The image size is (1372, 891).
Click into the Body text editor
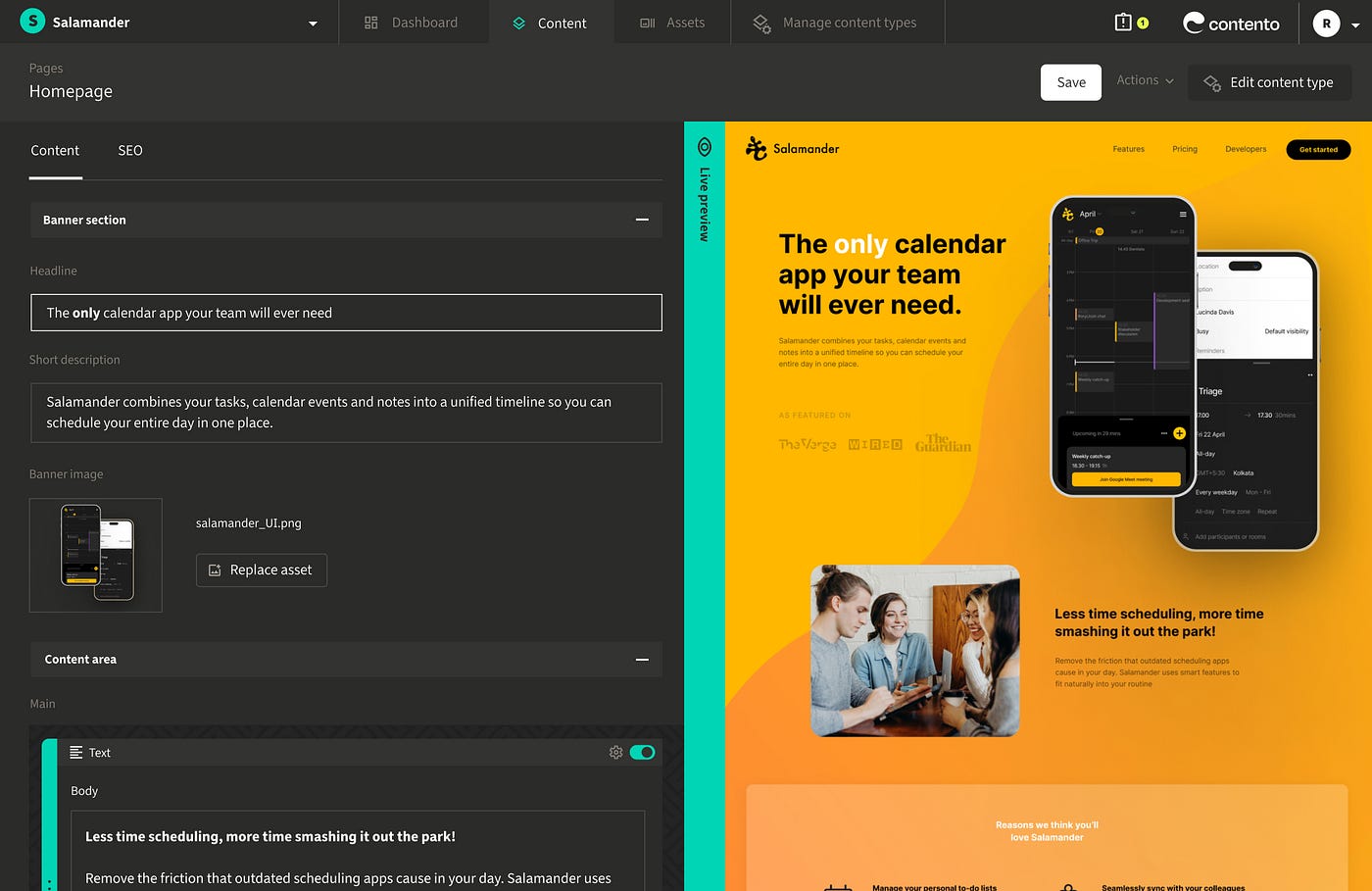[358, 851]
